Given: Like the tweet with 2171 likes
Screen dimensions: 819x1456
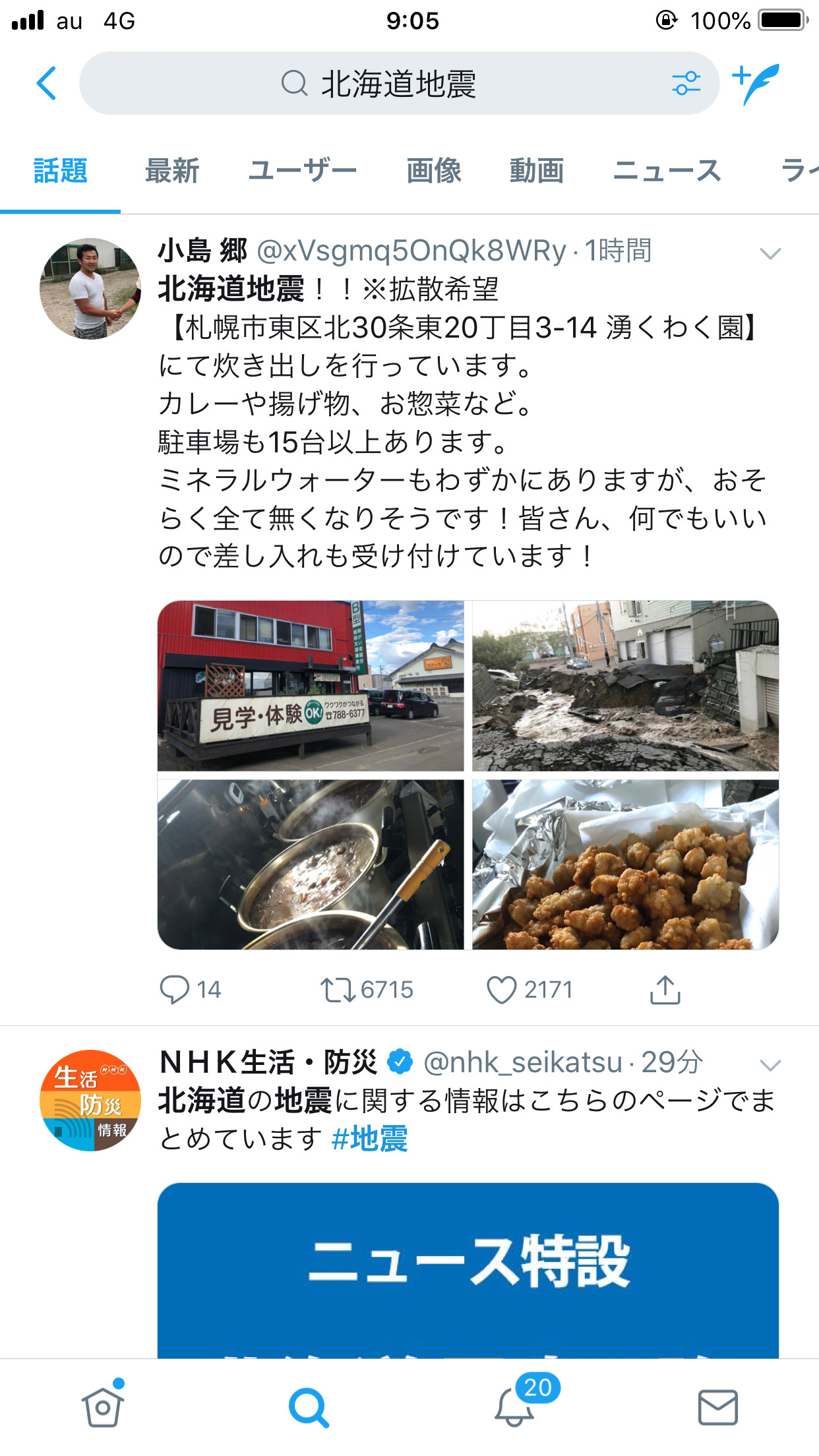Looking at the screenshot, I should (501, 990).
